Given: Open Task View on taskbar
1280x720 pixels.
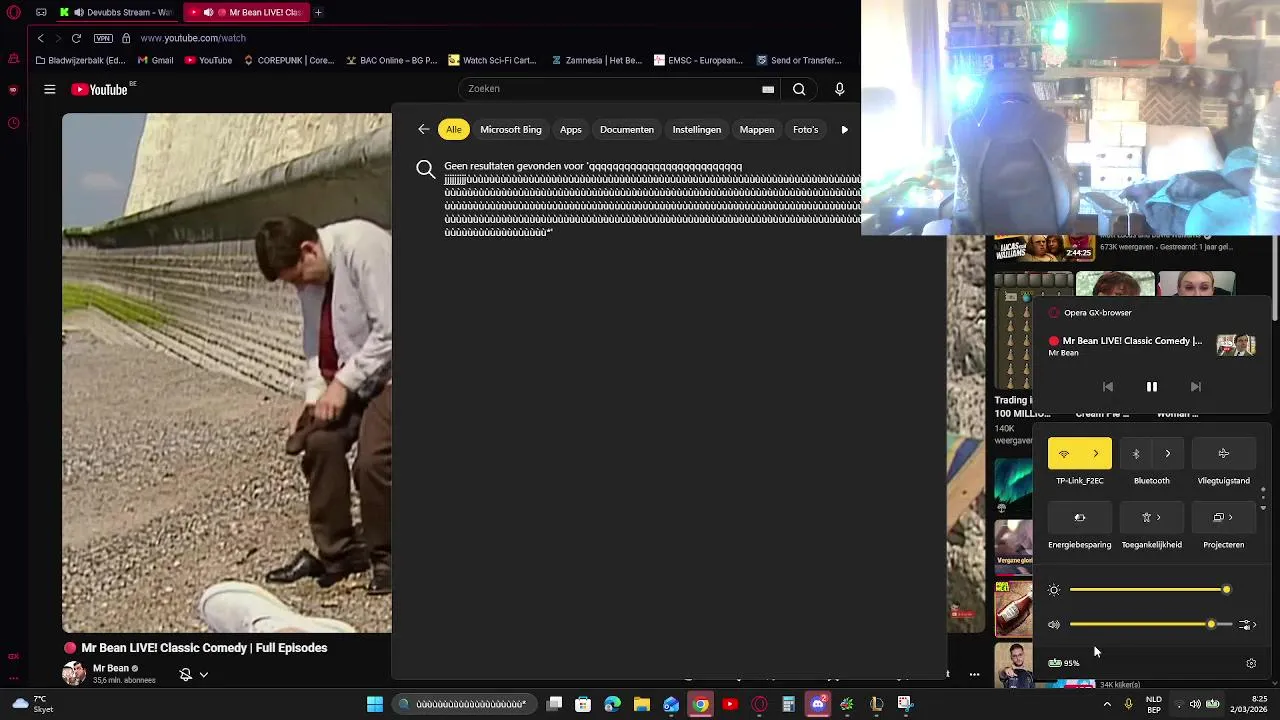Looking at the screenshot, I should 554,704.
